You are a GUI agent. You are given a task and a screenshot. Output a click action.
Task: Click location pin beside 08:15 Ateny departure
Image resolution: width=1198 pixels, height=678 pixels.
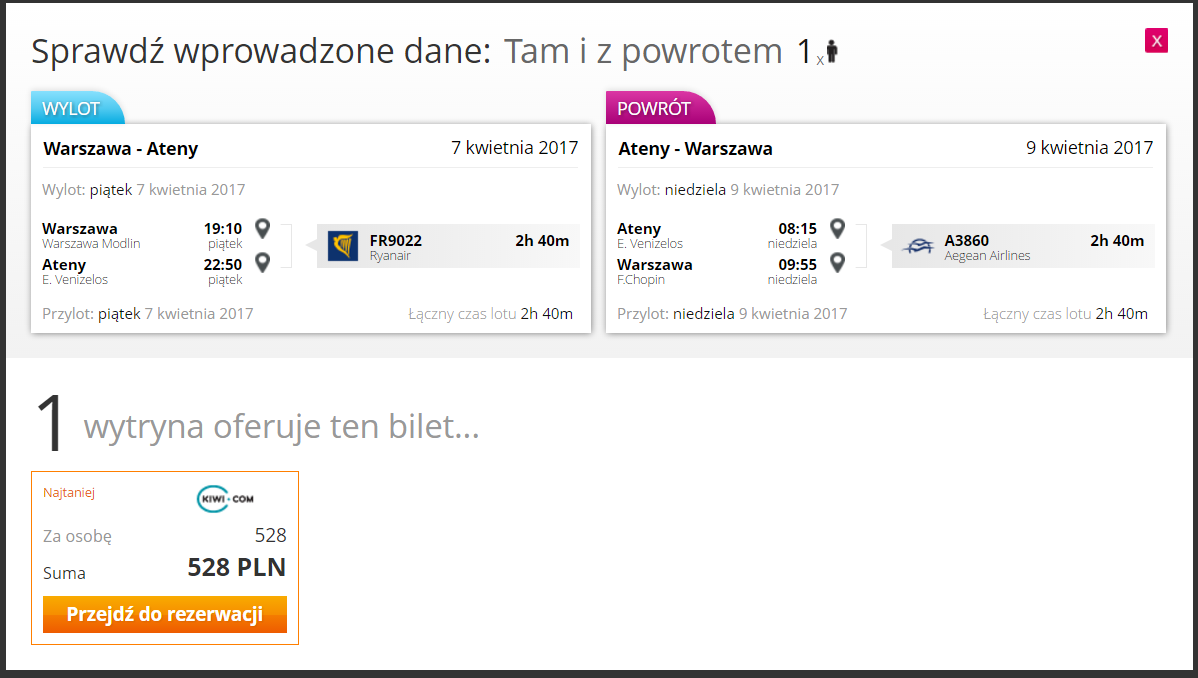click(x=837, y=228)
